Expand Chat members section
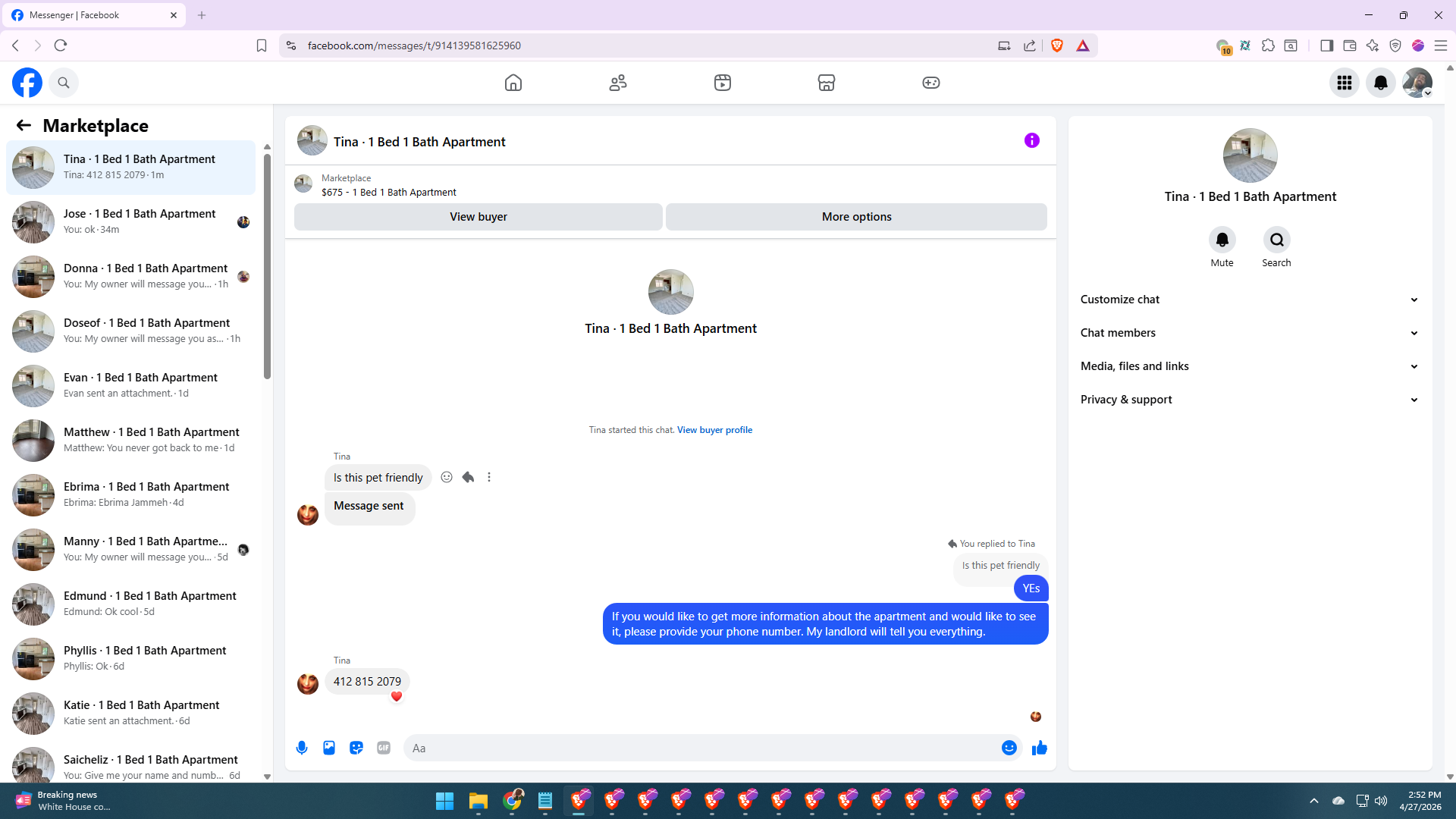The image size is (1456, 819). 1250,333
